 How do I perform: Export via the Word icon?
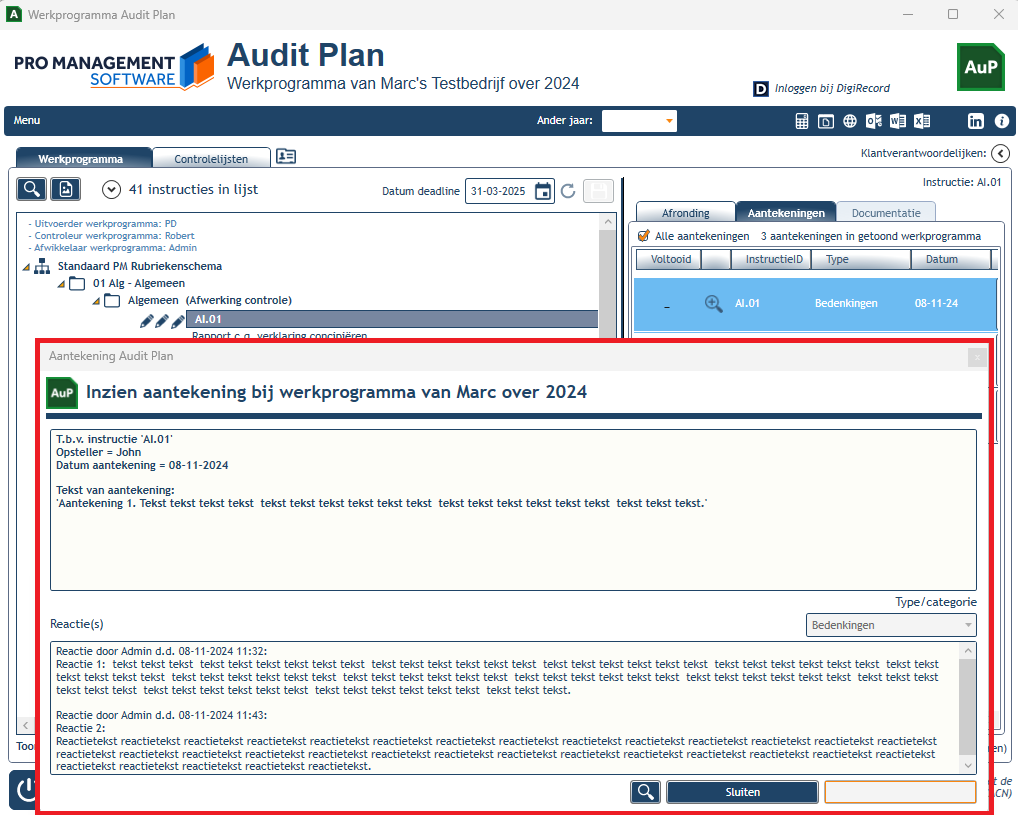[x=898, y=121]
